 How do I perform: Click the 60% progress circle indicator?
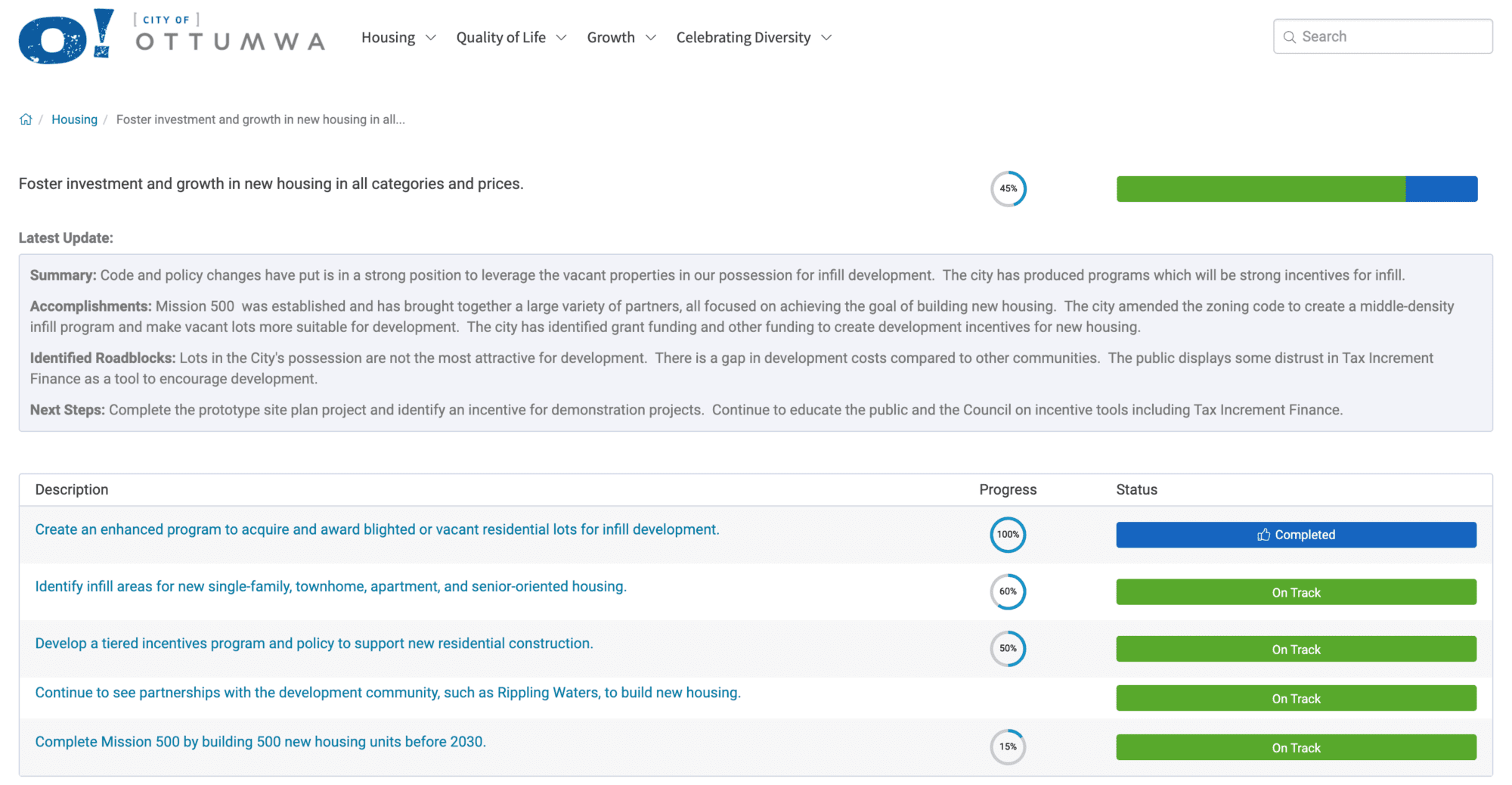(x=1008, y=591)
